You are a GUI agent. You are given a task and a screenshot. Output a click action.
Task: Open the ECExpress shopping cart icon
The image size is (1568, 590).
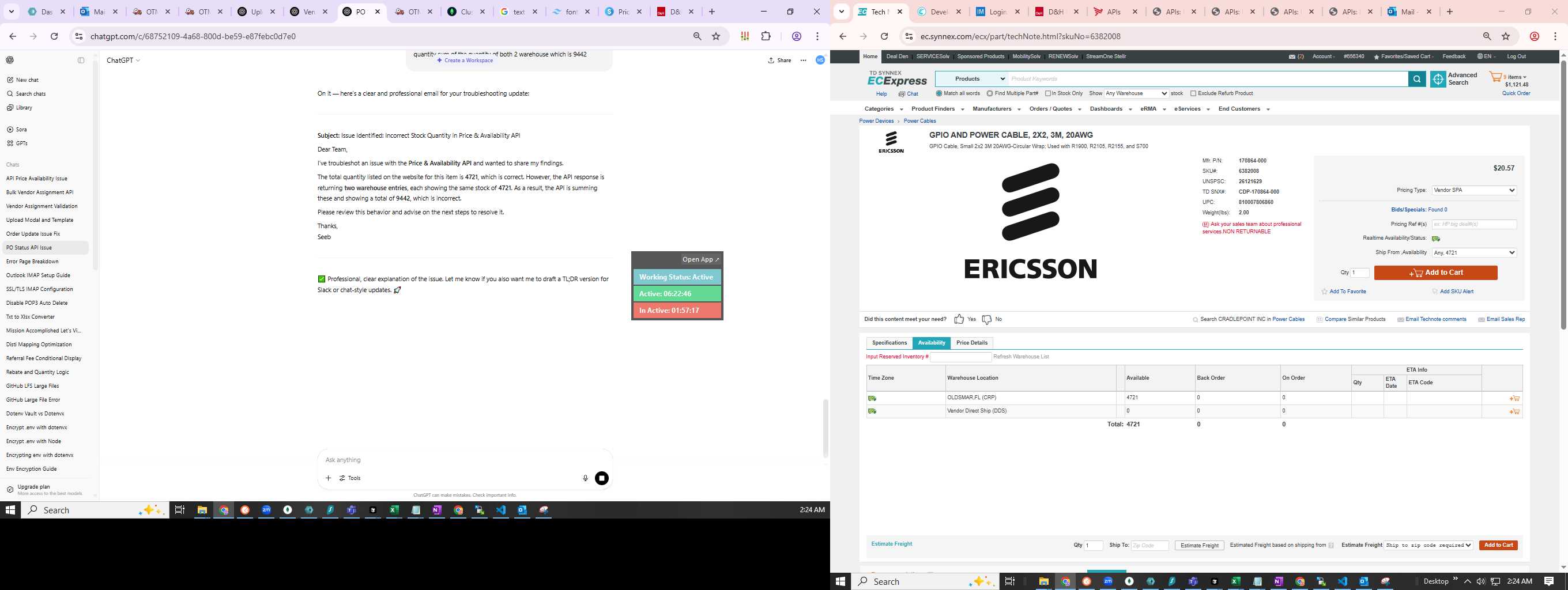(1495, 77)
